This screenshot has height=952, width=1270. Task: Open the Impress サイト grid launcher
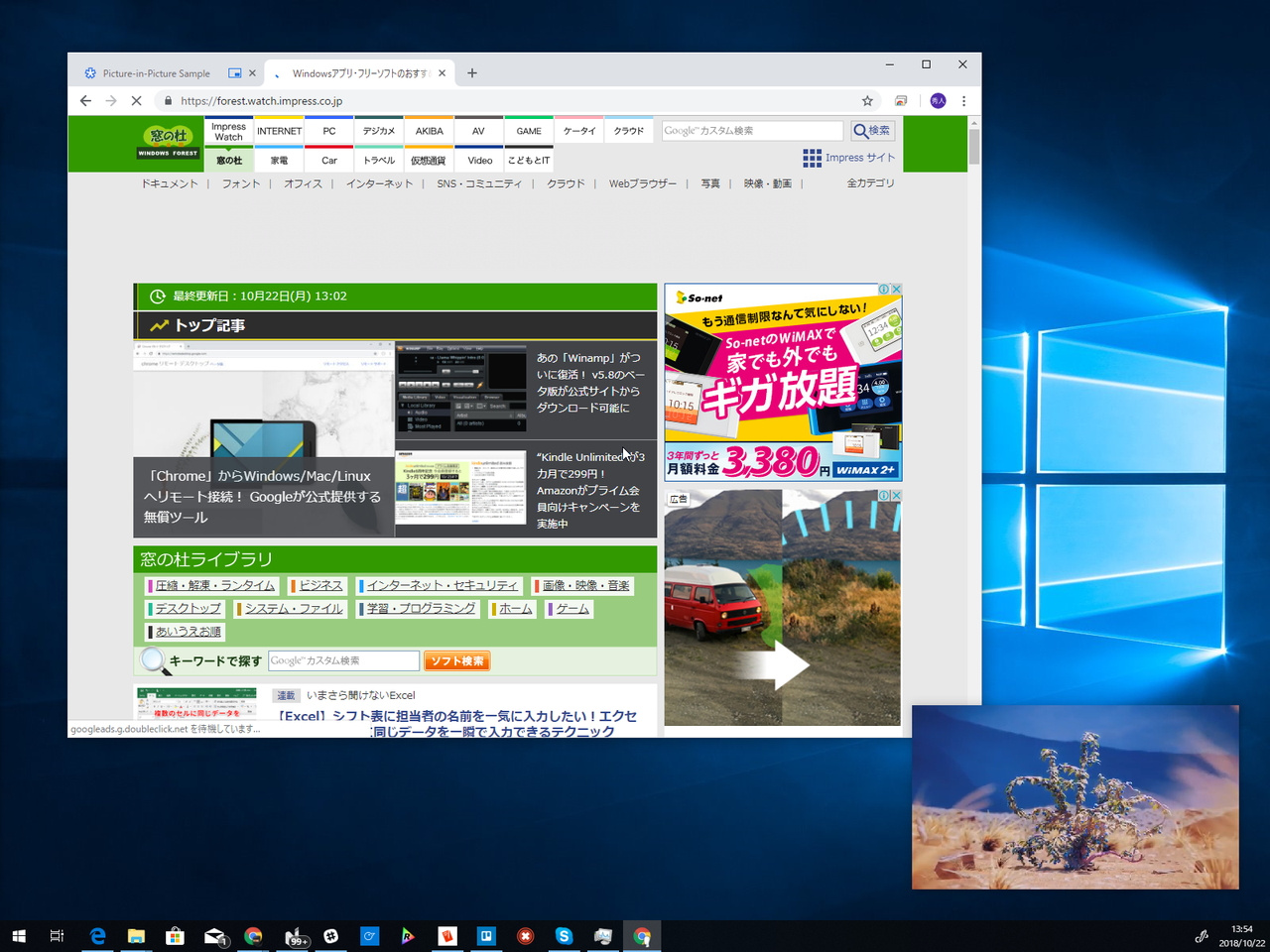[x=814, y=157]
